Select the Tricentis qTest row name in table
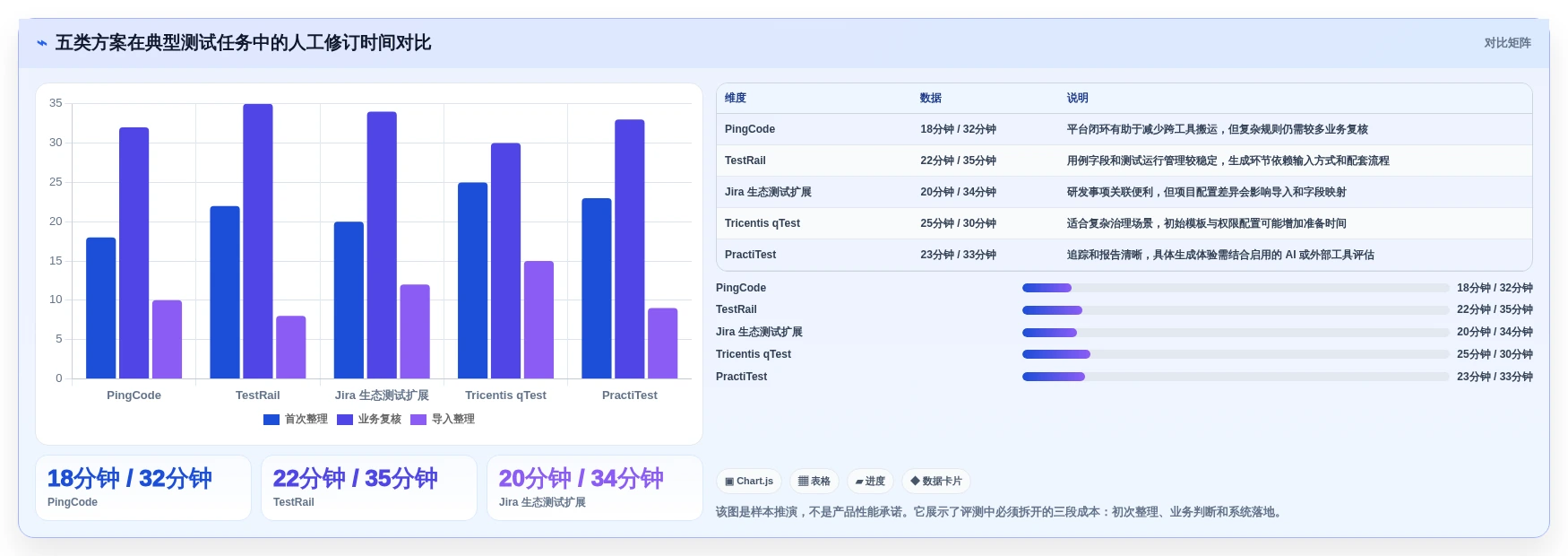 762,223
